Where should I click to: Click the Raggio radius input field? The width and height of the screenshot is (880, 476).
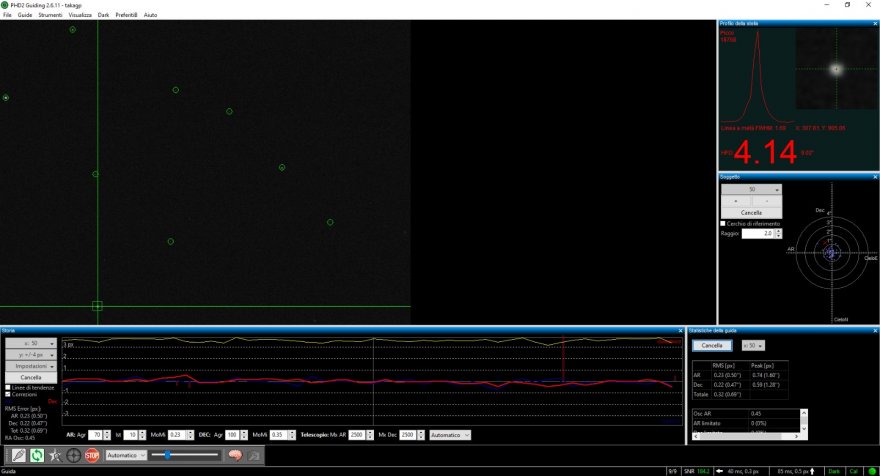[x=758, y=233]
